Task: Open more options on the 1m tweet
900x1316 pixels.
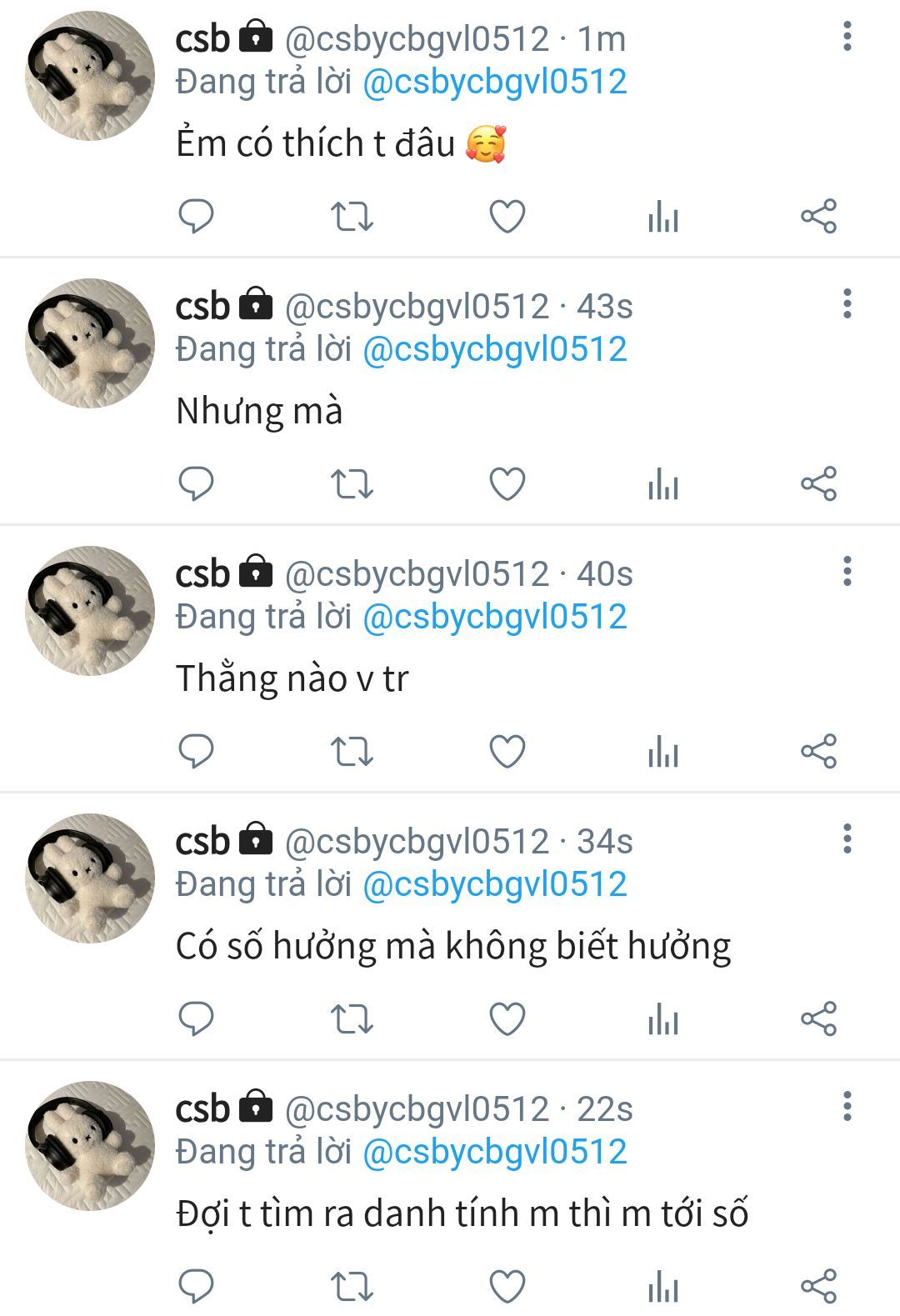Action: pos(847,37)
